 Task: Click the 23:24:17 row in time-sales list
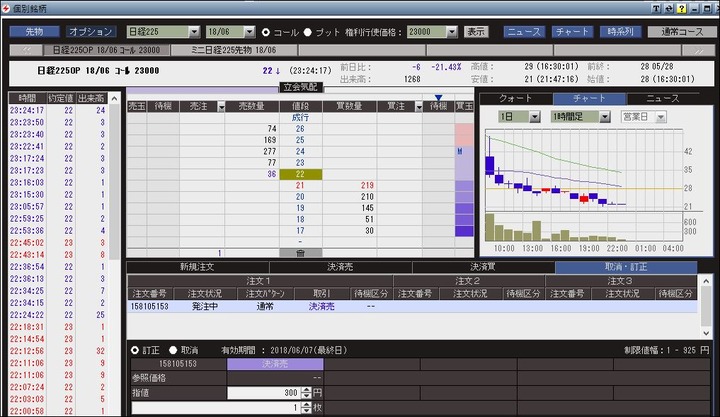click(58, 110)
